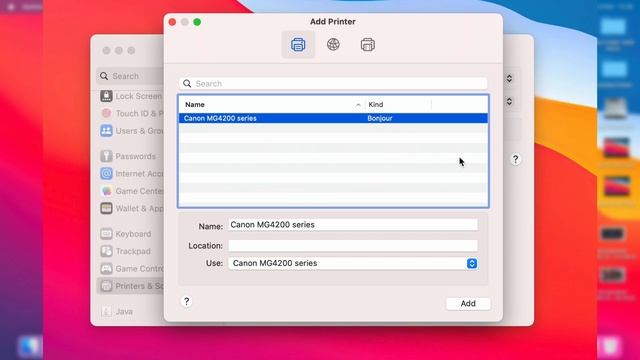The image size is (640, 360).
Task: Click the Users & Groups icon
Action: click(x=106, y=131)
